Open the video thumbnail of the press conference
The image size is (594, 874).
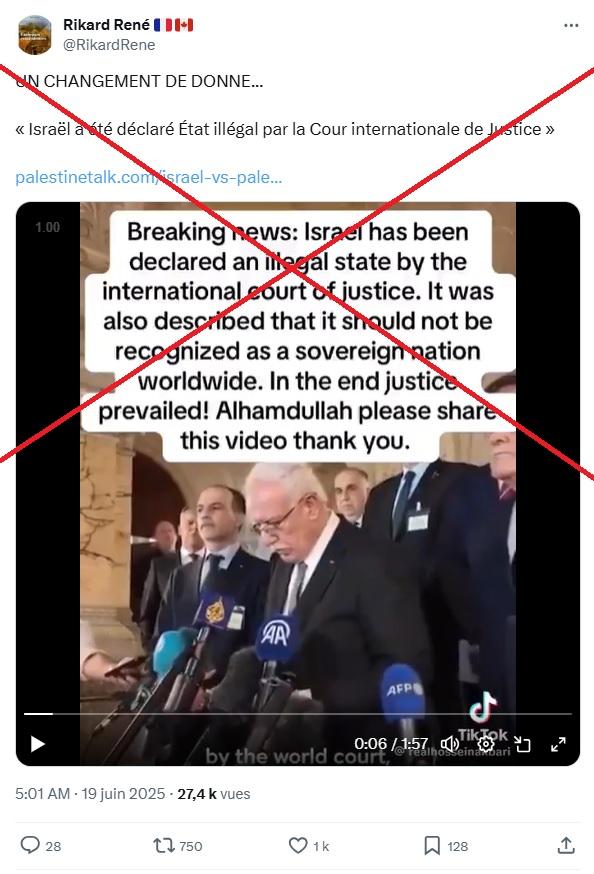click(x=298, y=483)
